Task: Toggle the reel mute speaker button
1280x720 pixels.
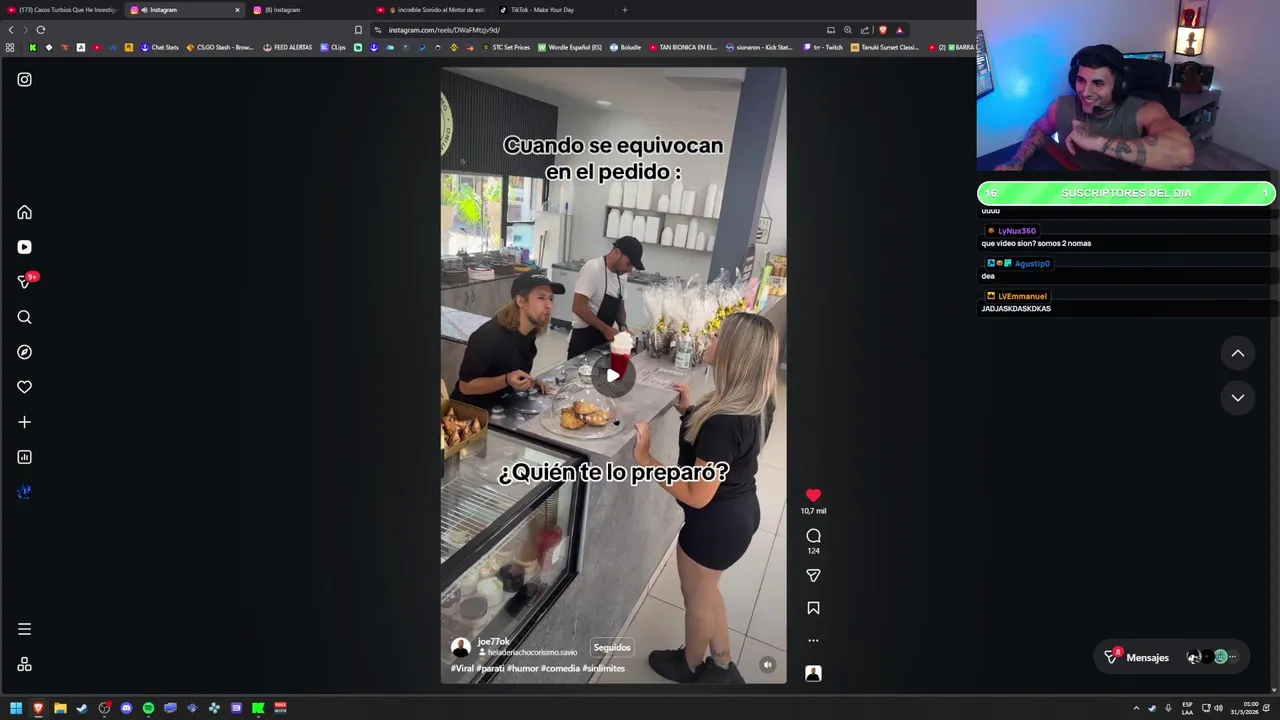Action: (x=767, y=665)
